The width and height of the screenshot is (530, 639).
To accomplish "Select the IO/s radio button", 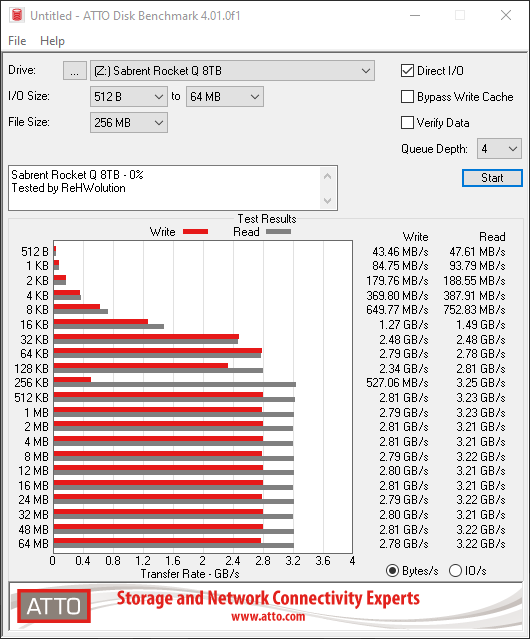I will click(455, 571).
